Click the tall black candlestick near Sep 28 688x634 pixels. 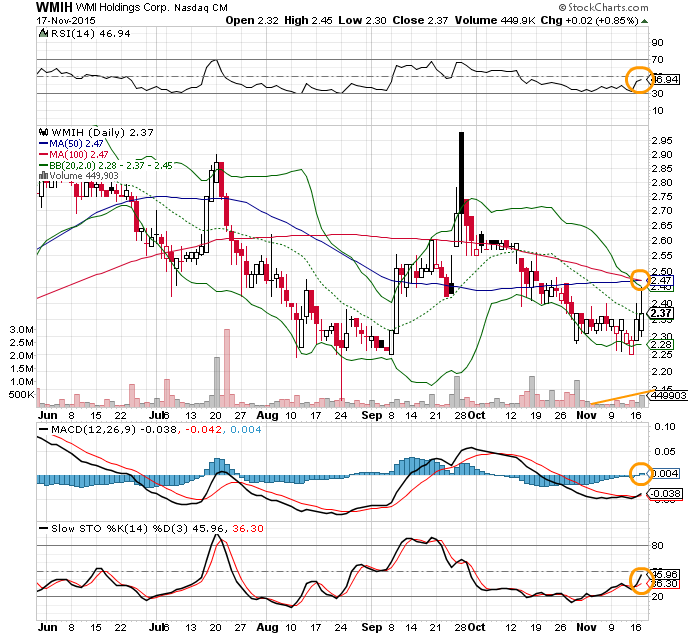(461, 172)
